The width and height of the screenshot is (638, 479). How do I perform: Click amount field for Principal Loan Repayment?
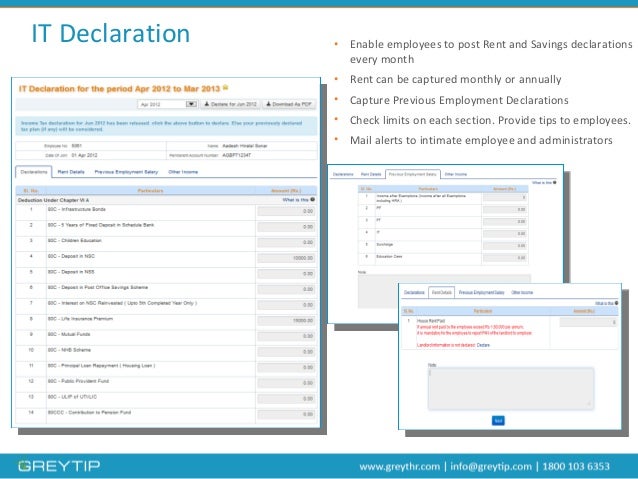[x=286, y=367]
